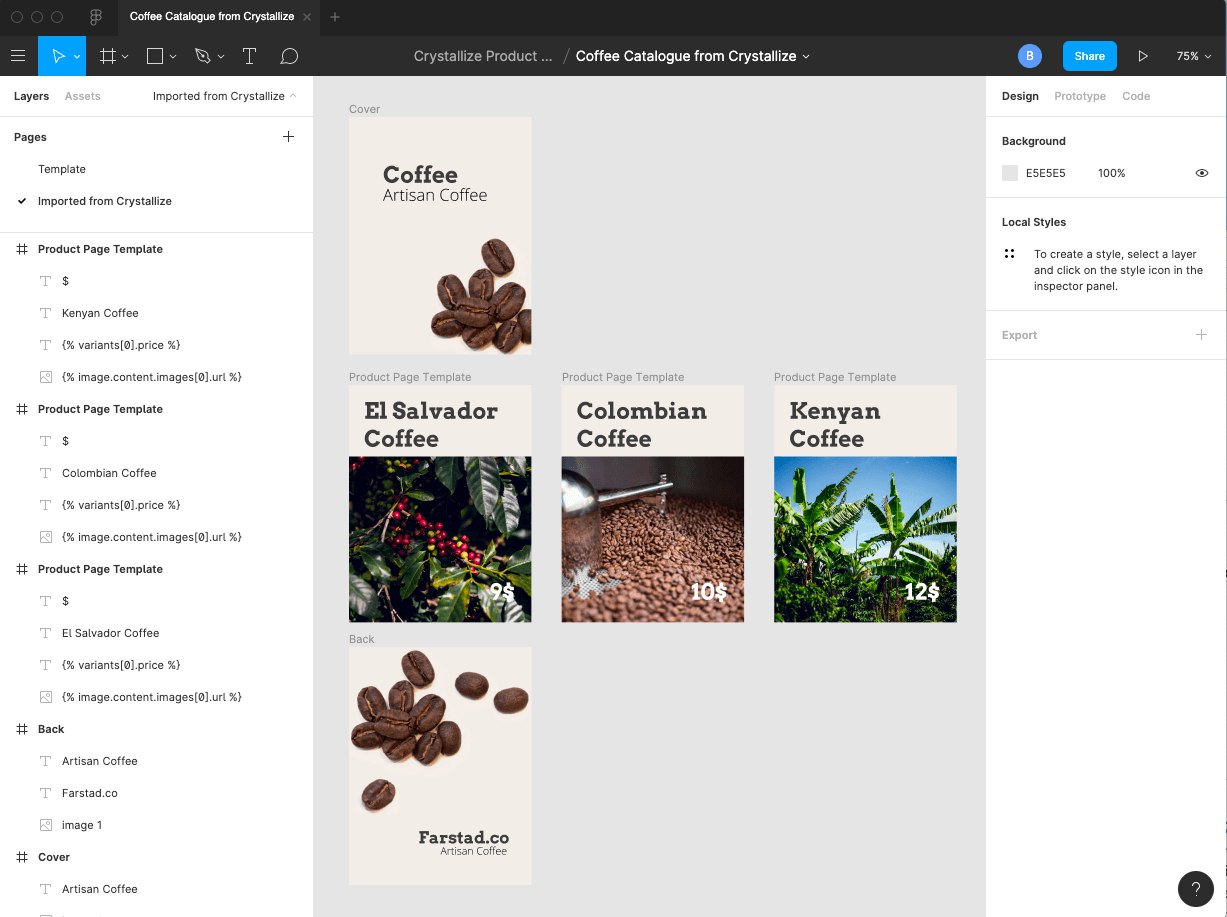
Task: Click the local styles four-dot icon
Action: tap(1010, 254)
